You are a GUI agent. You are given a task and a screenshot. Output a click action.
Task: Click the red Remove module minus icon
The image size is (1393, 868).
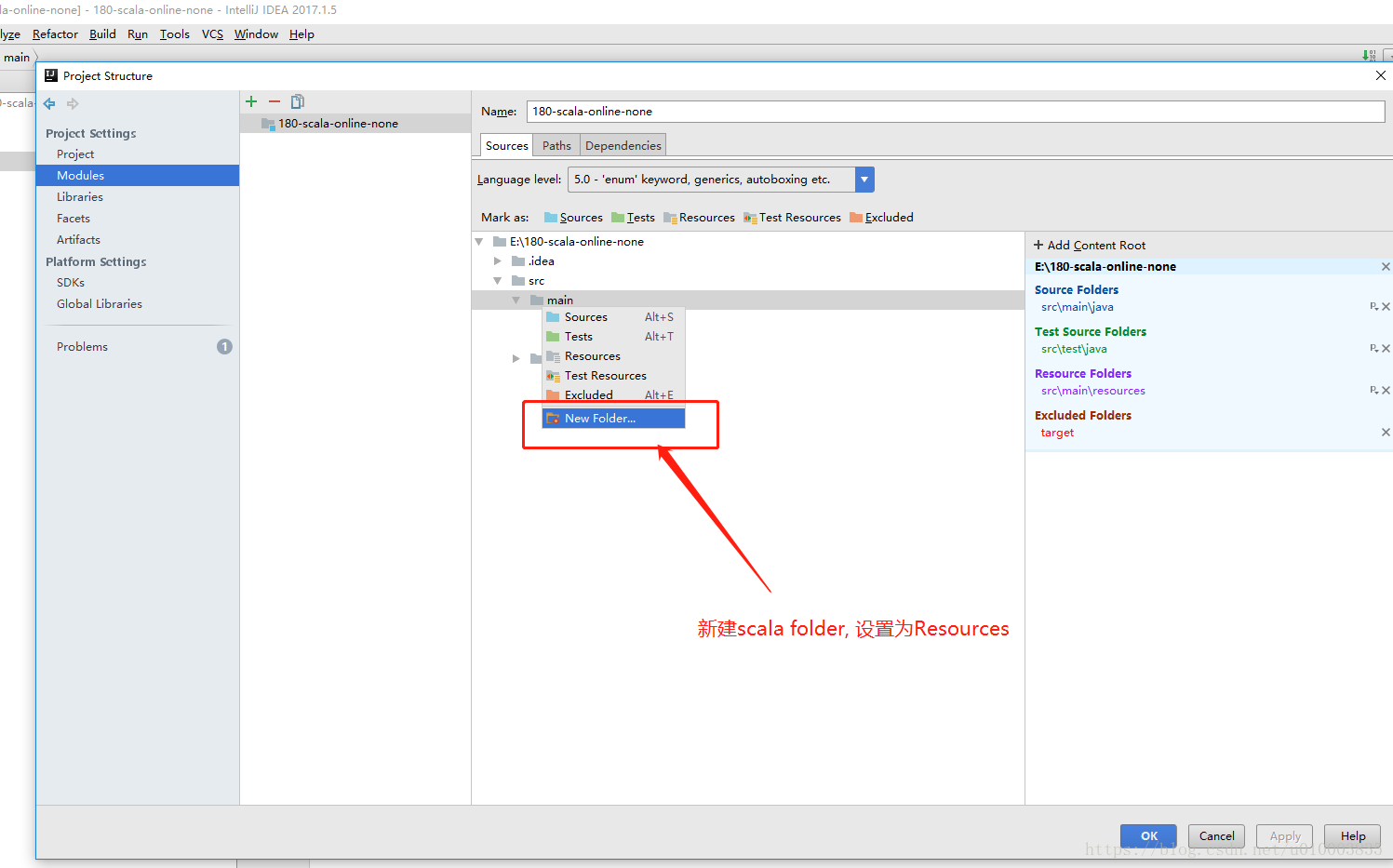(275, 101)
